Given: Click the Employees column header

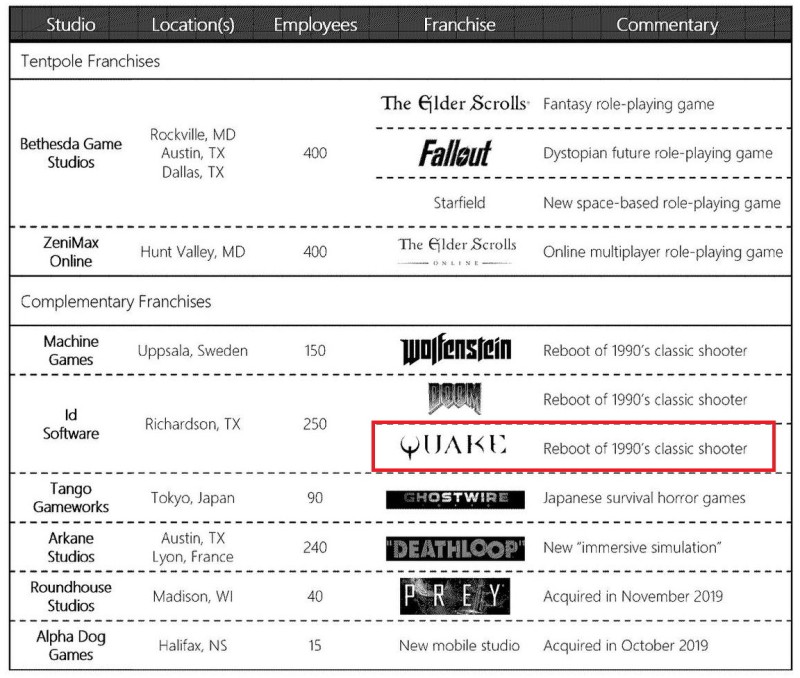Looking at the screenshot, I should tap(315, 24).
